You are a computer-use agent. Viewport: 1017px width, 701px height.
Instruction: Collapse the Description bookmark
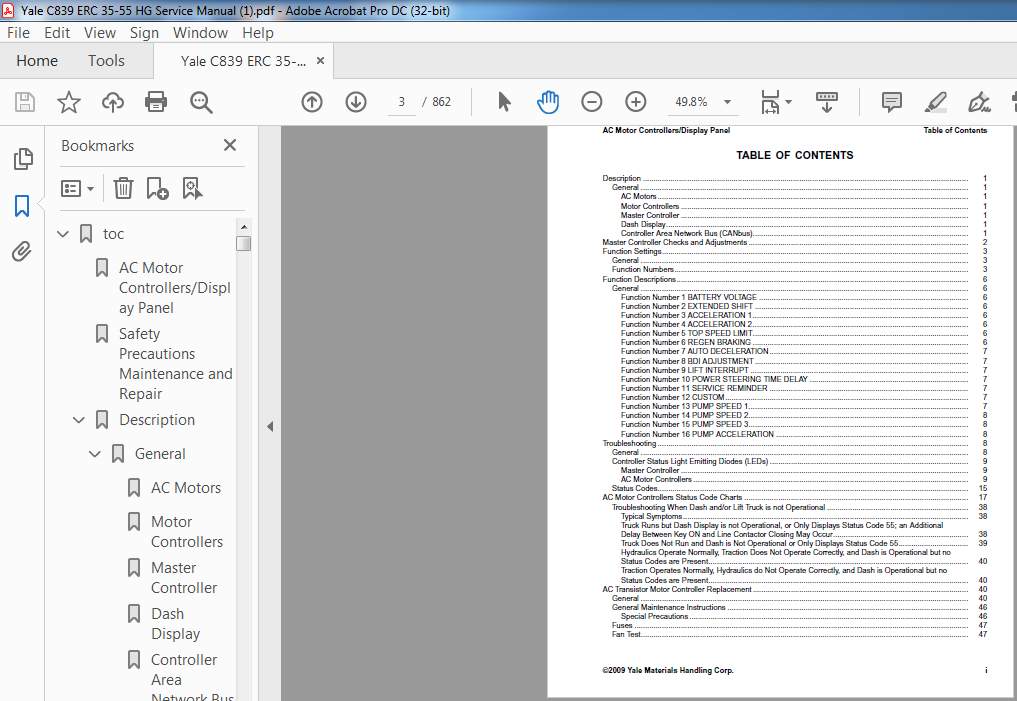[x=79, y=420]
